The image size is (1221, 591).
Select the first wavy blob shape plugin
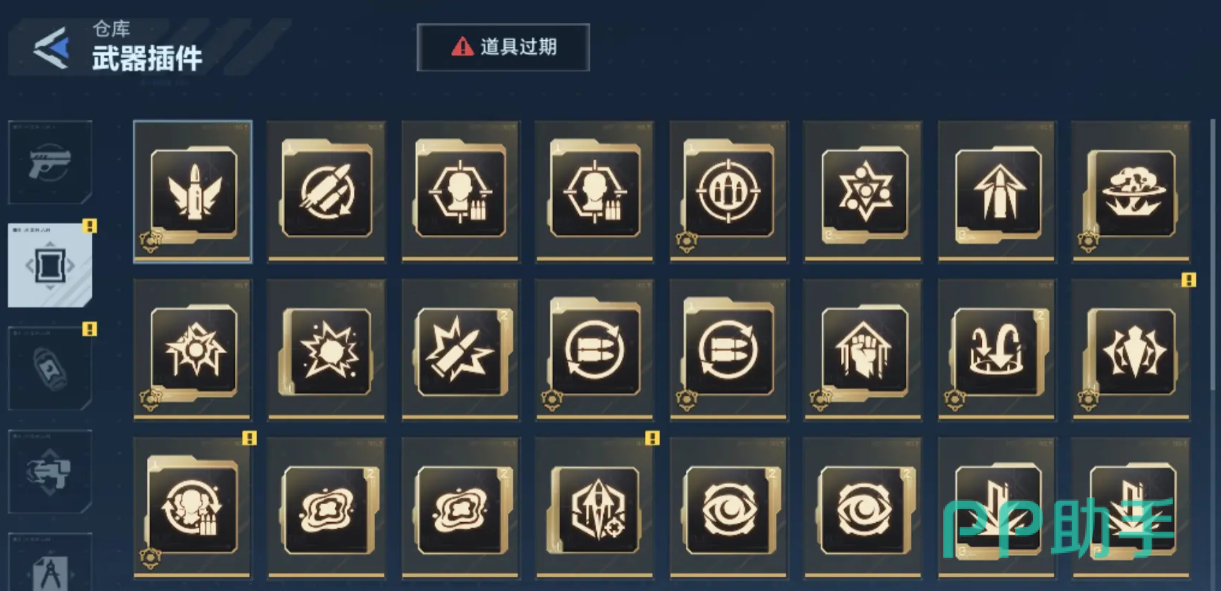coord(326,508)
